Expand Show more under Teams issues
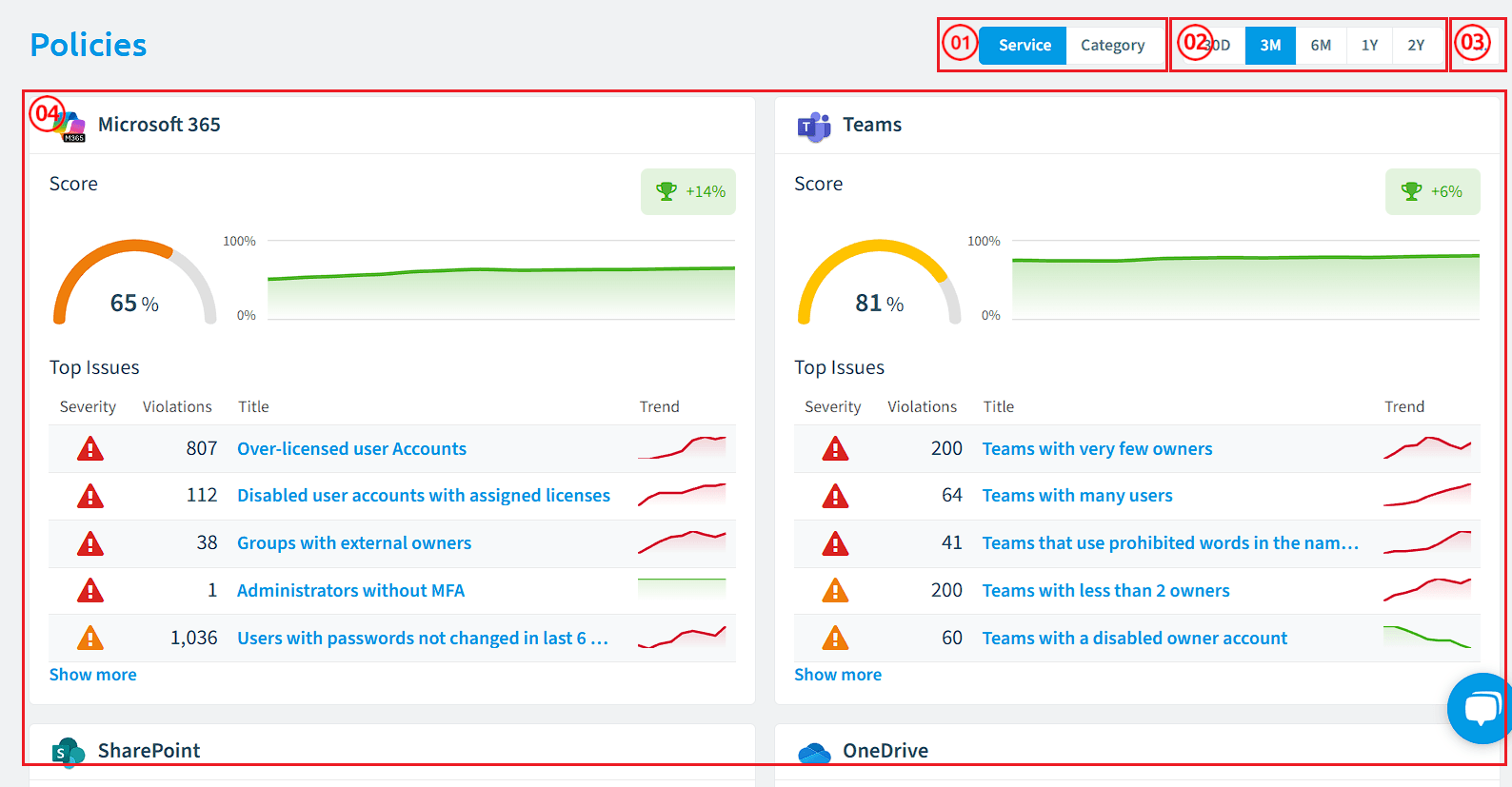1512x787 pixels. coord(838,675)
